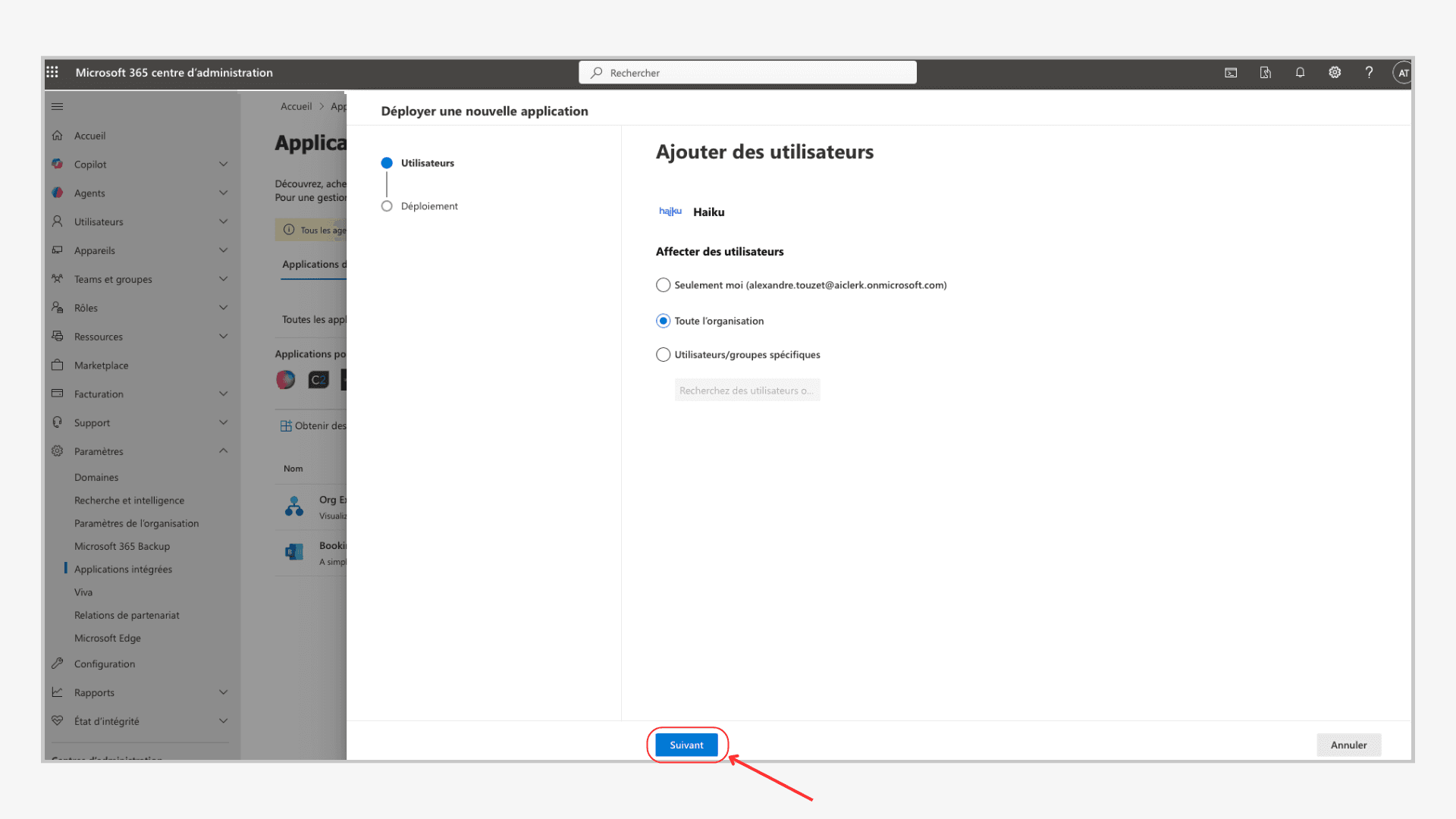Click the Rechercher search box
Viewport: 1456px width, 819px height.
point(747,73)
